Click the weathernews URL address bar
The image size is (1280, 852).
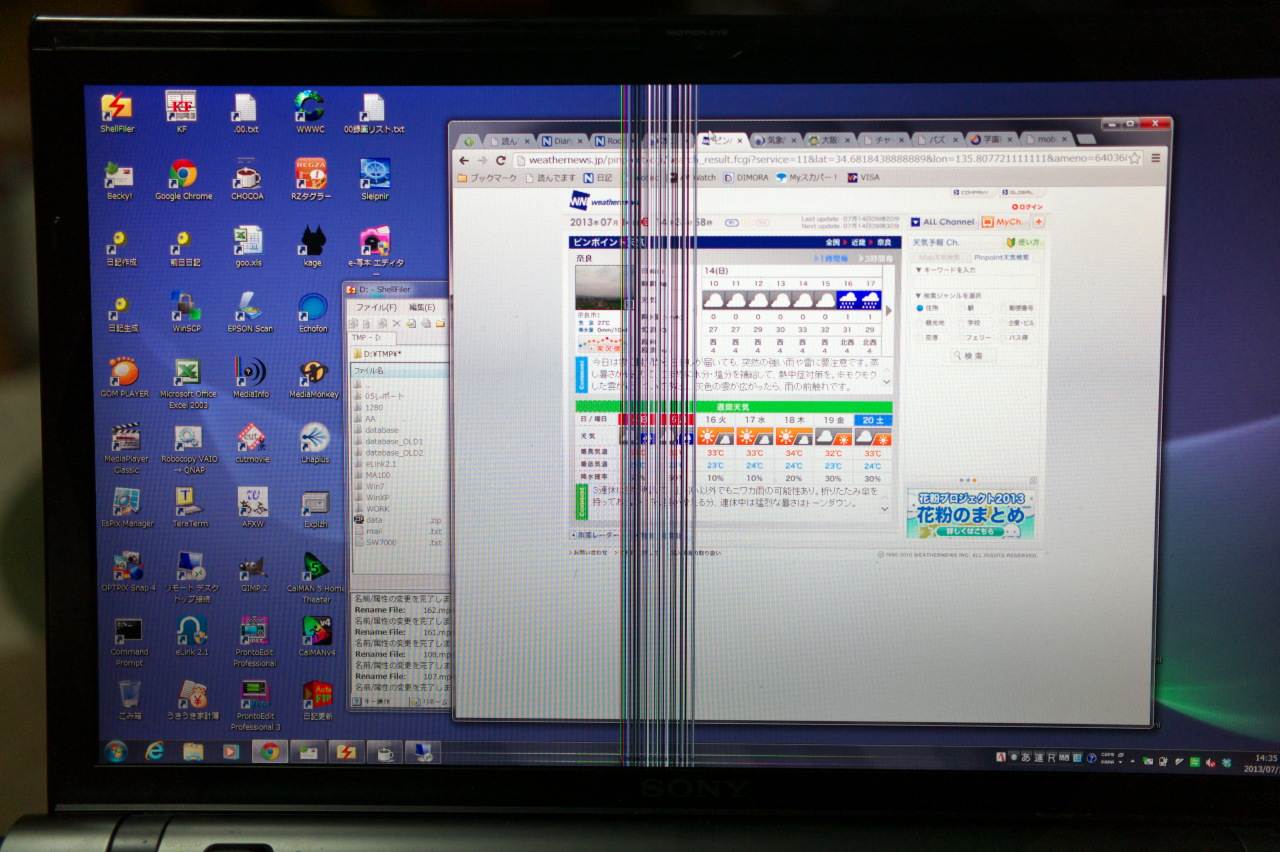tap(800, 159)
